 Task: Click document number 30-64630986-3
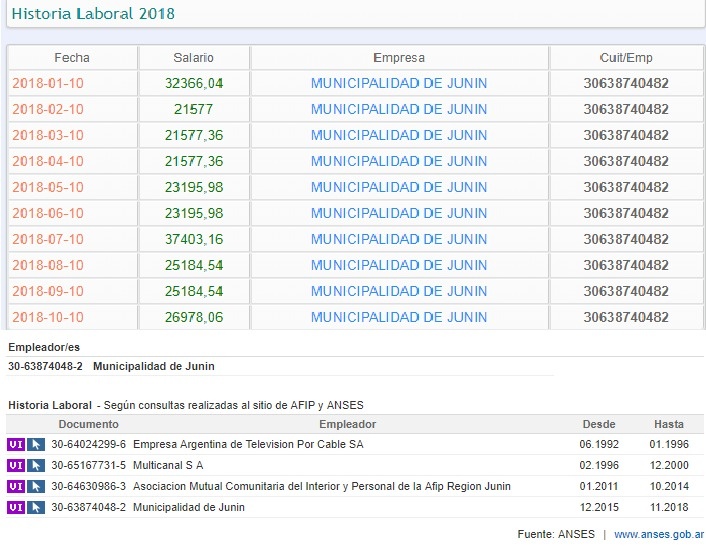89,487
